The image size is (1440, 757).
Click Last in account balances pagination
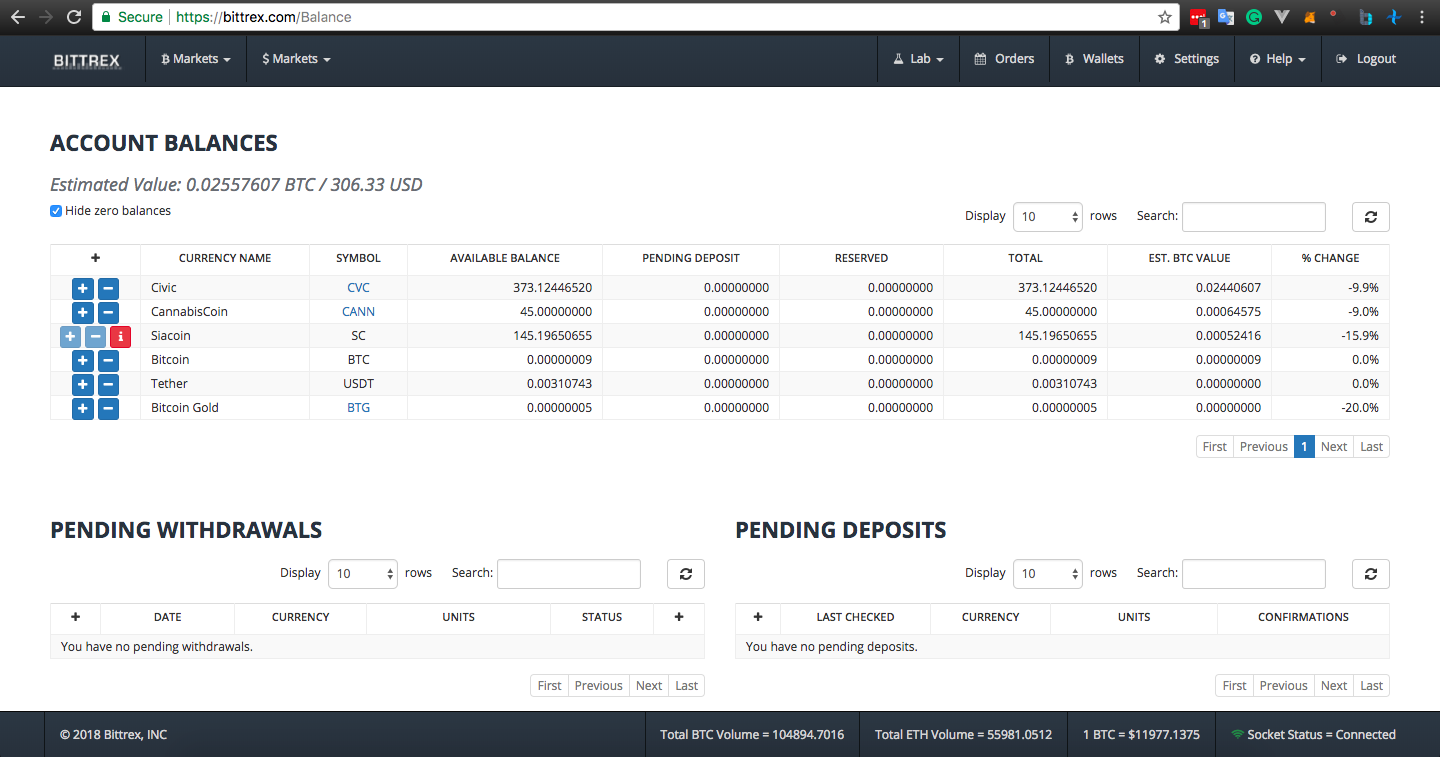1372,447
